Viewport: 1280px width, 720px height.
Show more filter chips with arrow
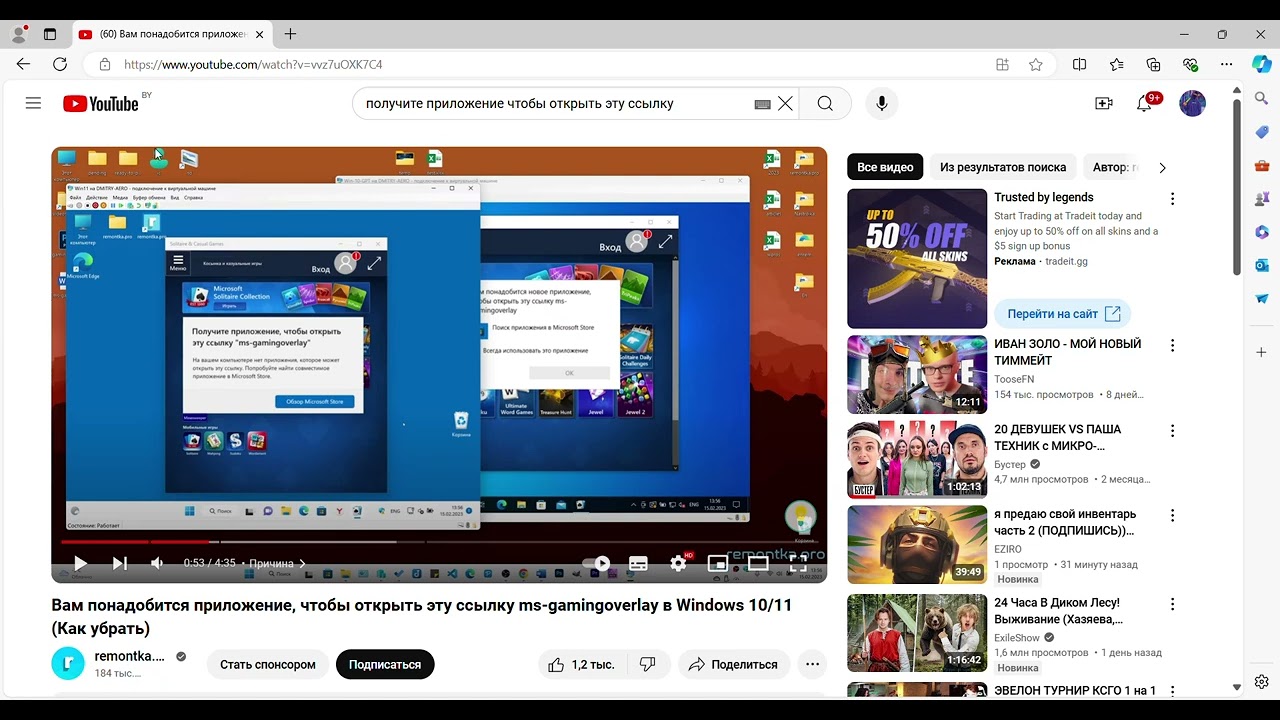pyautogui.click(x=1162, y=167)
